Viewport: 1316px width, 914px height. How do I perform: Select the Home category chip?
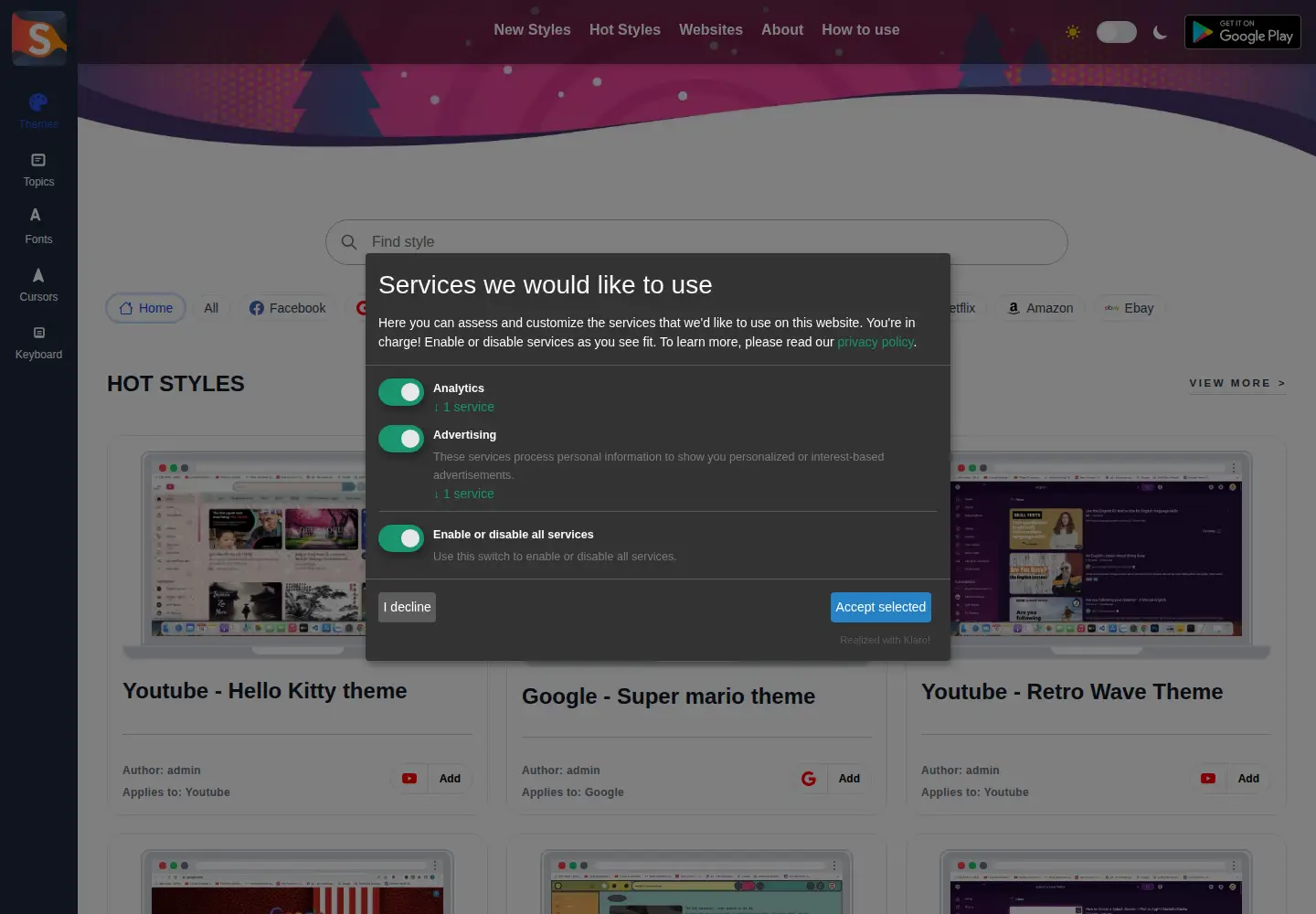pyautogui.click(x=146, y=308)
